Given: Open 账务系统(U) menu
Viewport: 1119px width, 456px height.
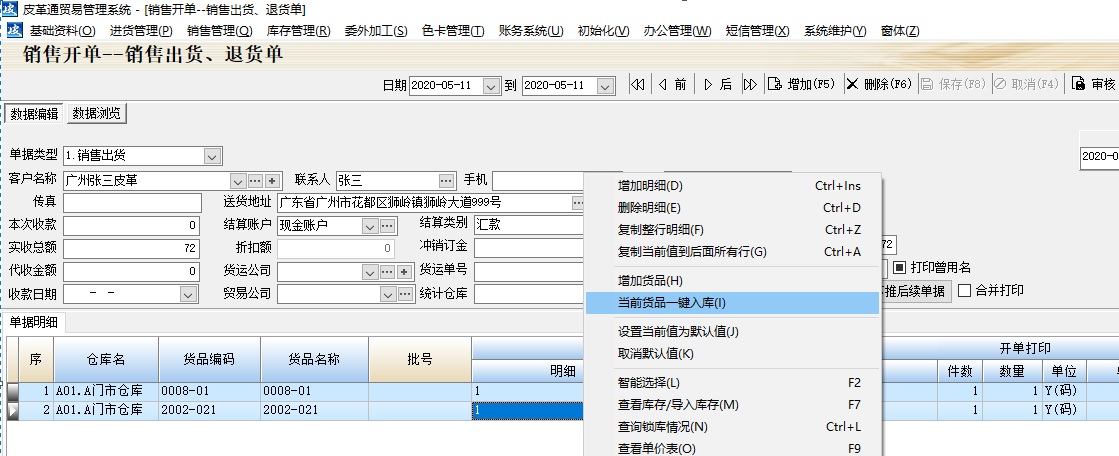Looking at the screenshot, I should pos(531,31).
